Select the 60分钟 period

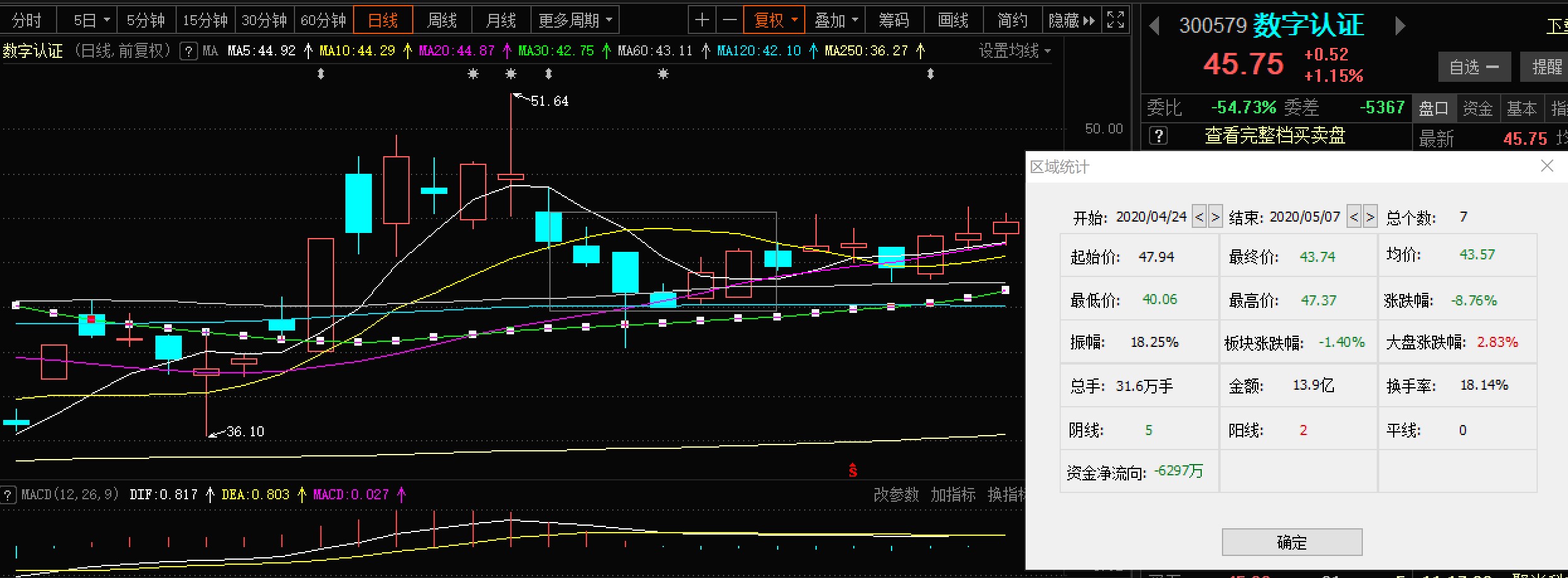click(323, 20)
